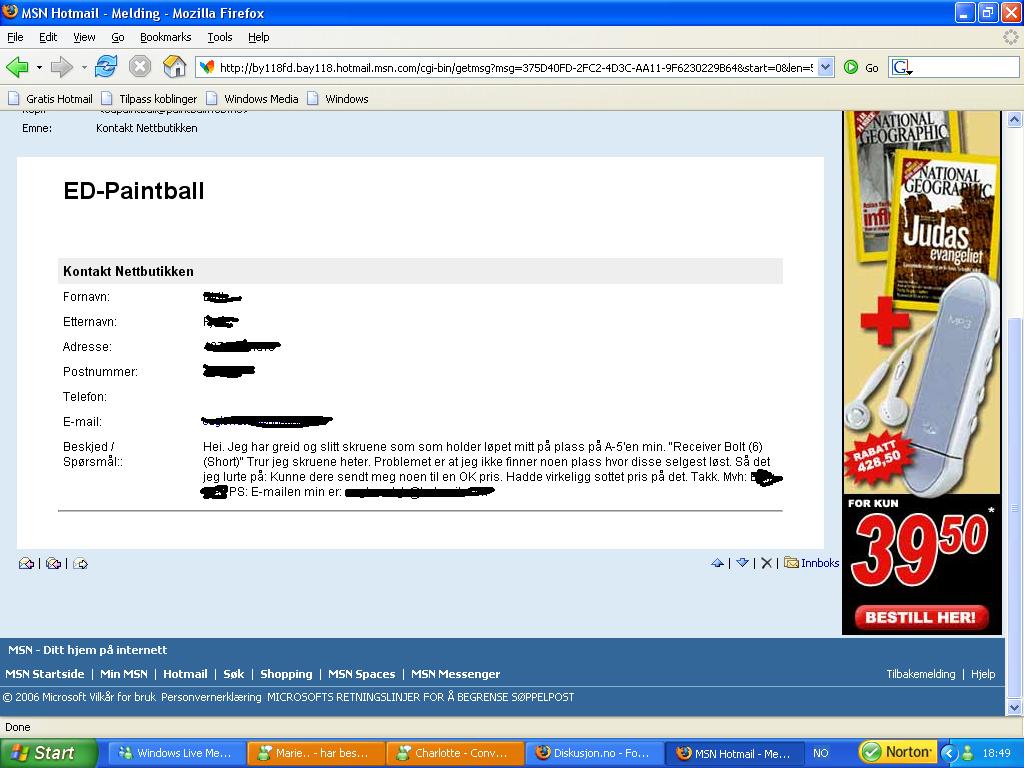The width and height of the screenshot is (1024, 768).
Task: Switch to Diskusjon.no Firefox taskbar item
Action: [595, 753]
